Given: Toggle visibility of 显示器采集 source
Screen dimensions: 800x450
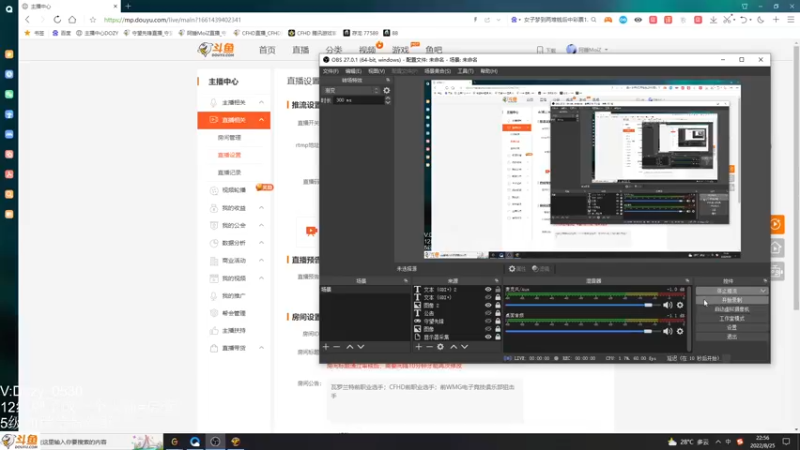Looking at the screenshot, I should (x=488, y=337).
